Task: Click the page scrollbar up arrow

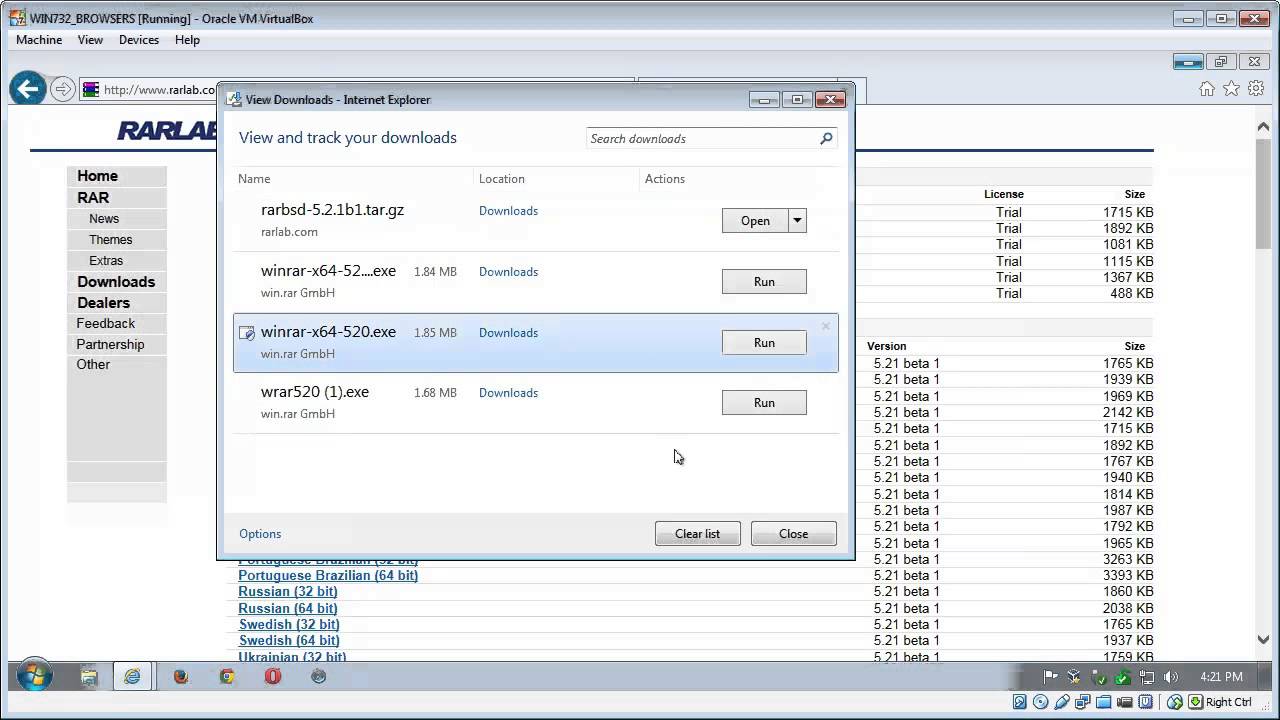Action: coord(1262,126)
